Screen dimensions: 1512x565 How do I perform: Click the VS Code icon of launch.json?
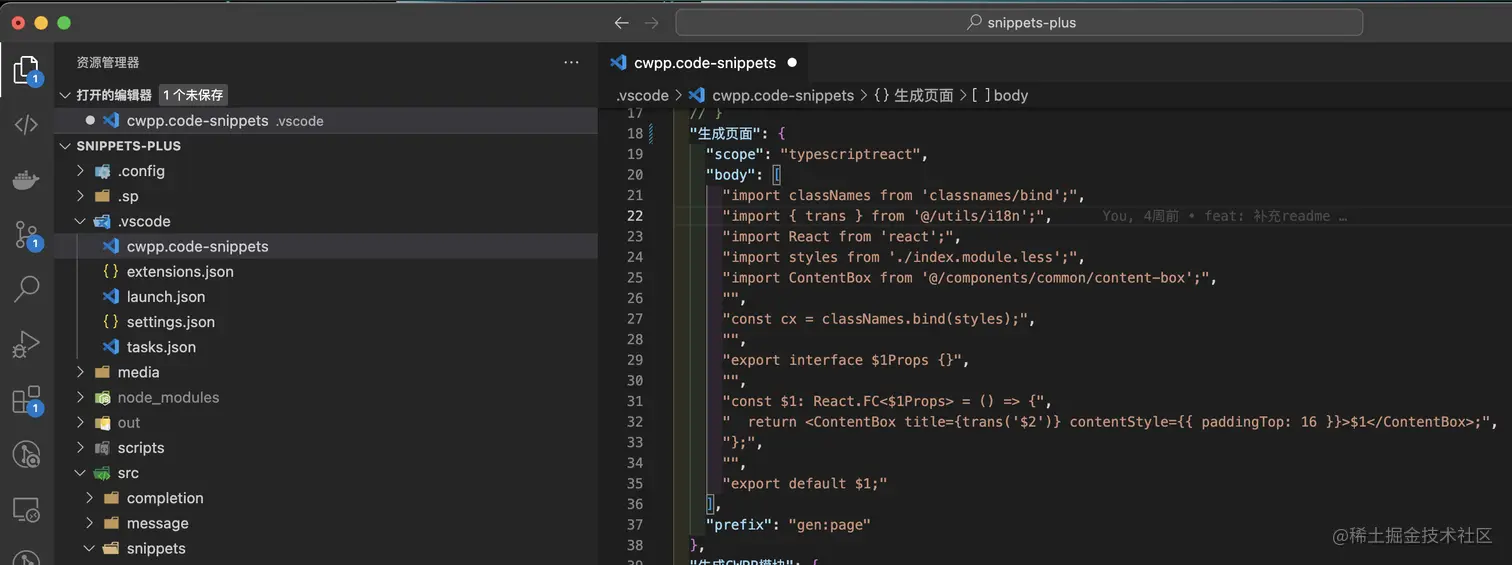point(110,297)
